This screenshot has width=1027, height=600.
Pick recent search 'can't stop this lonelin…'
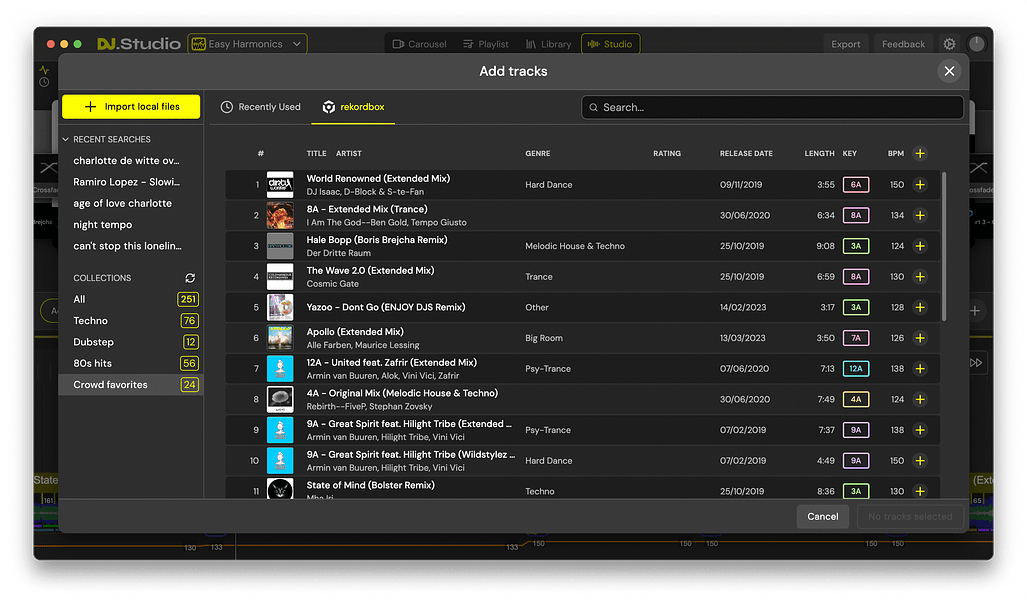[x=127, y=246]
